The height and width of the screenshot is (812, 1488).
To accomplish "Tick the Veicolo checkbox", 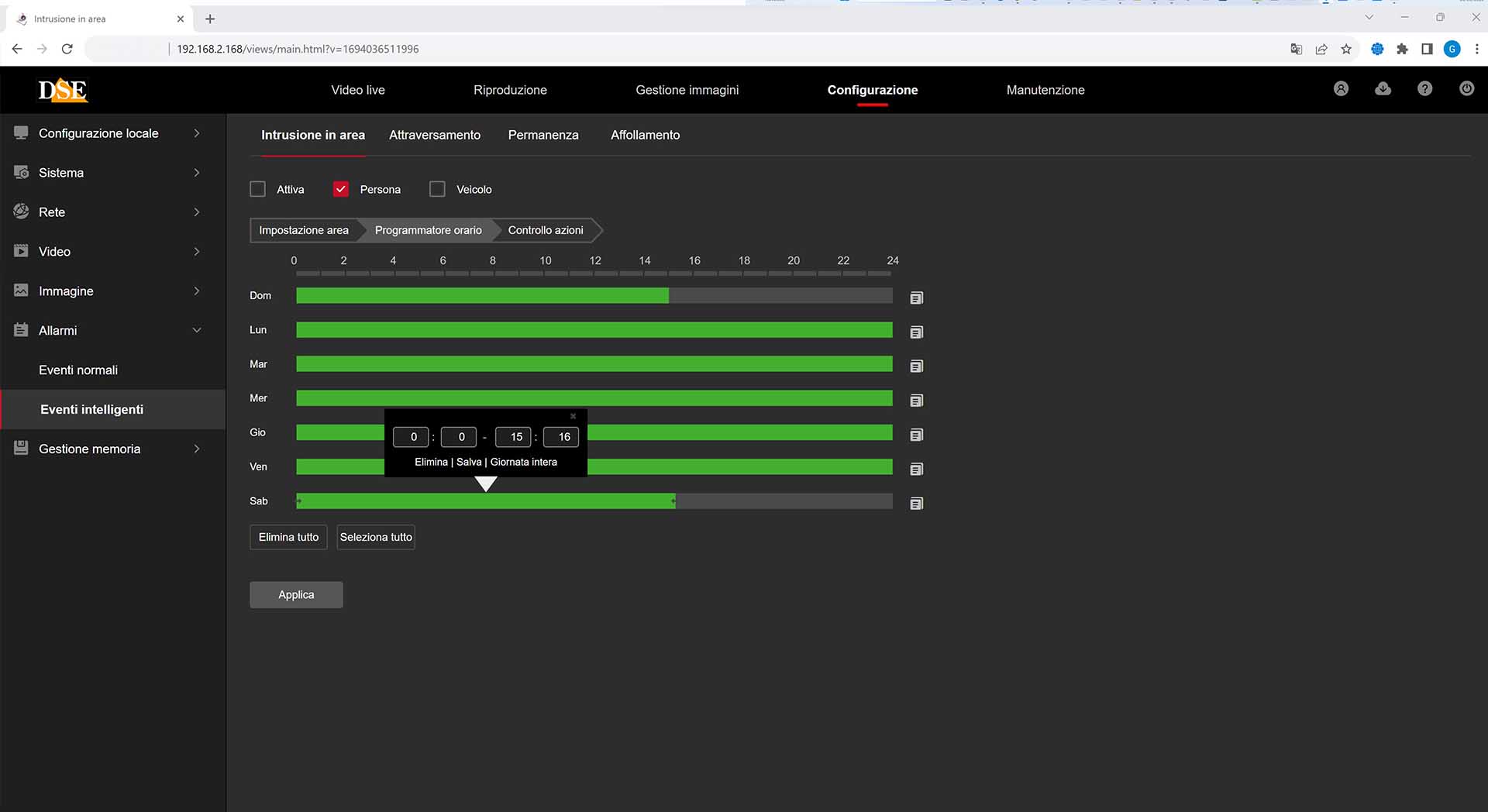I will 437,189.
